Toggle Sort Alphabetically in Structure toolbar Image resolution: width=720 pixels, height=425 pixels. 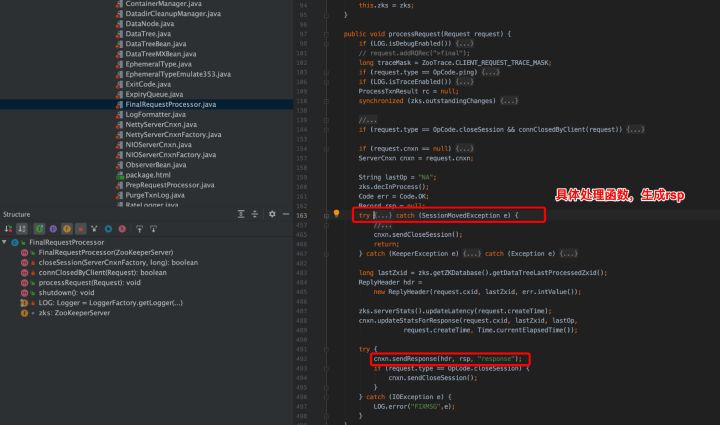click(22, 229)
